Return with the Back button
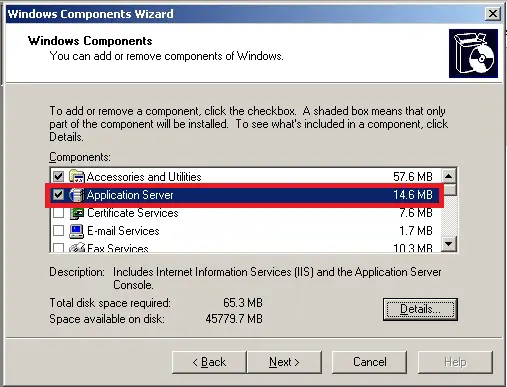507x387 pixels. pos(209,362)
